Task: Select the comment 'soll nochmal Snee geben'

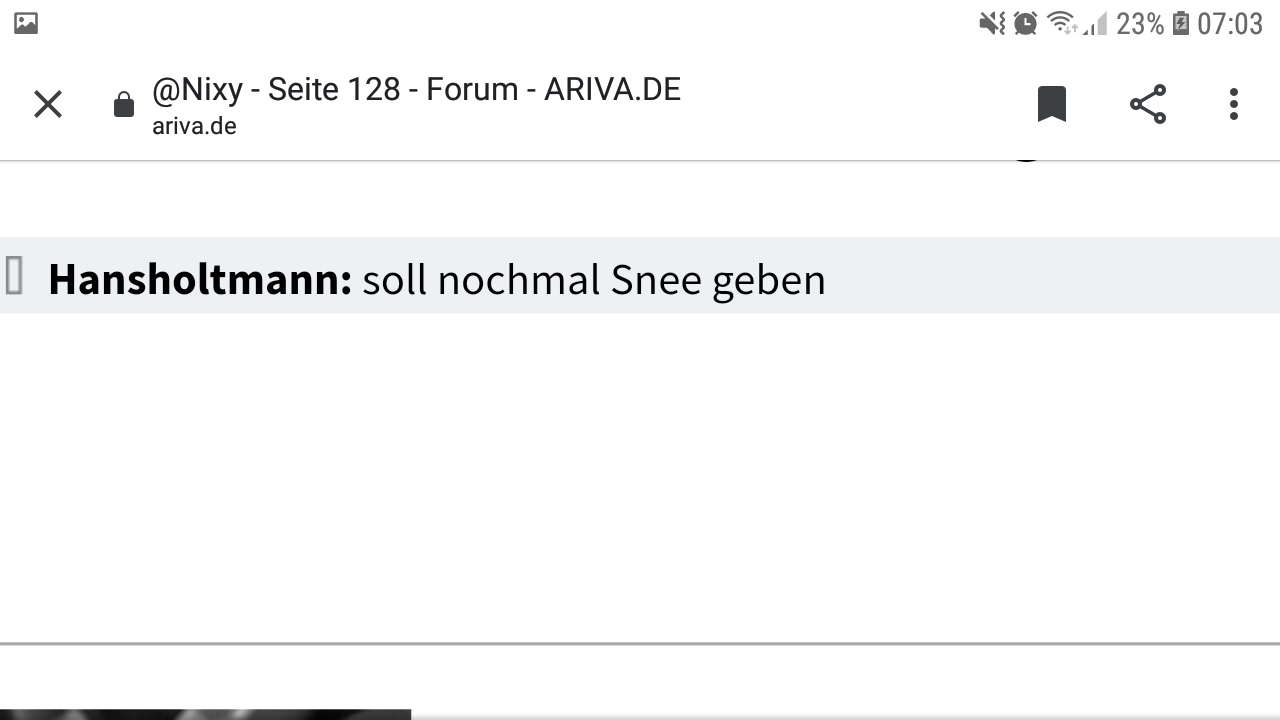Action: tap(594, 280)
